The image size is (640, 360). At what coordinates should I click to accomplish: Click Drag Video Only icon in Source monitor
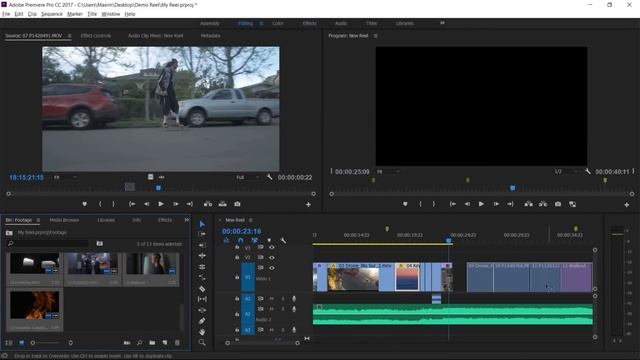pyautogui.click(x=151, y=177)
